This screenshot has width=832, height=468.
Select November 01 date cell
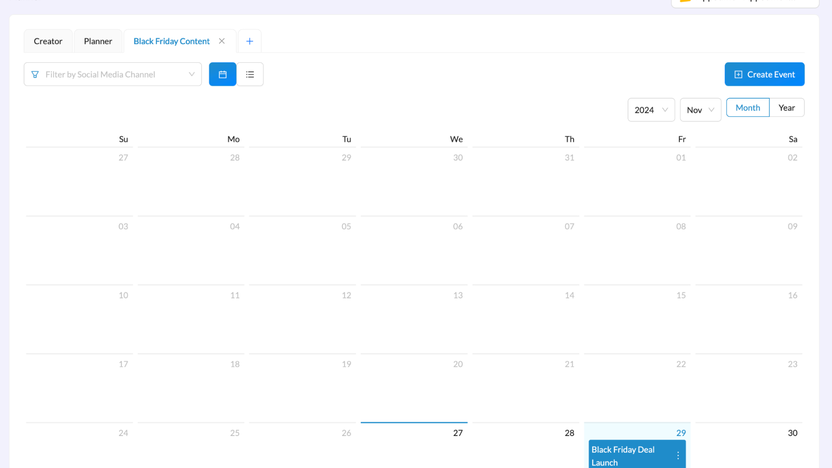pos(637,181)
